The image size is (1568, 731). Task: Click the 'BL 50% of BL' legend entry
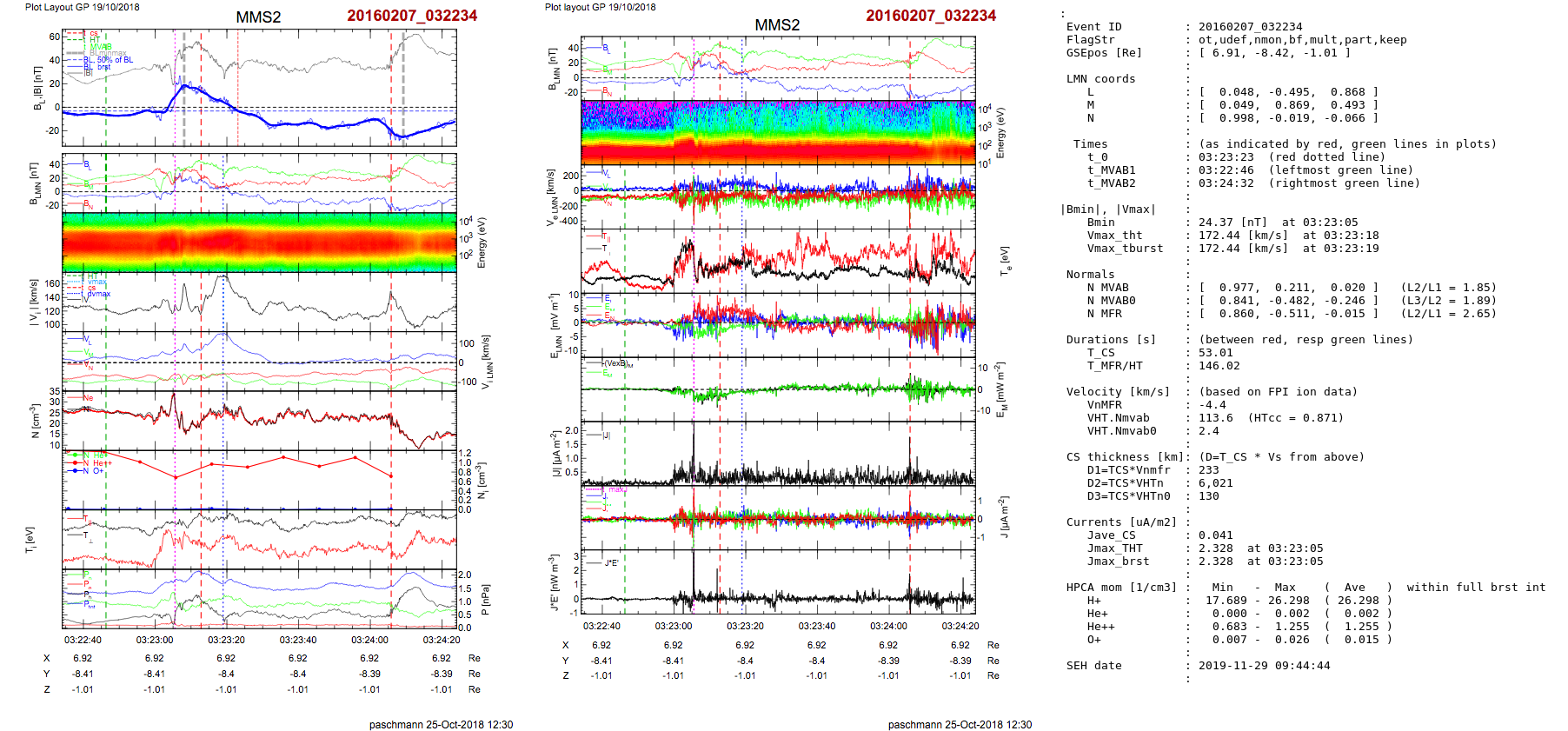[x=109, y=60]
